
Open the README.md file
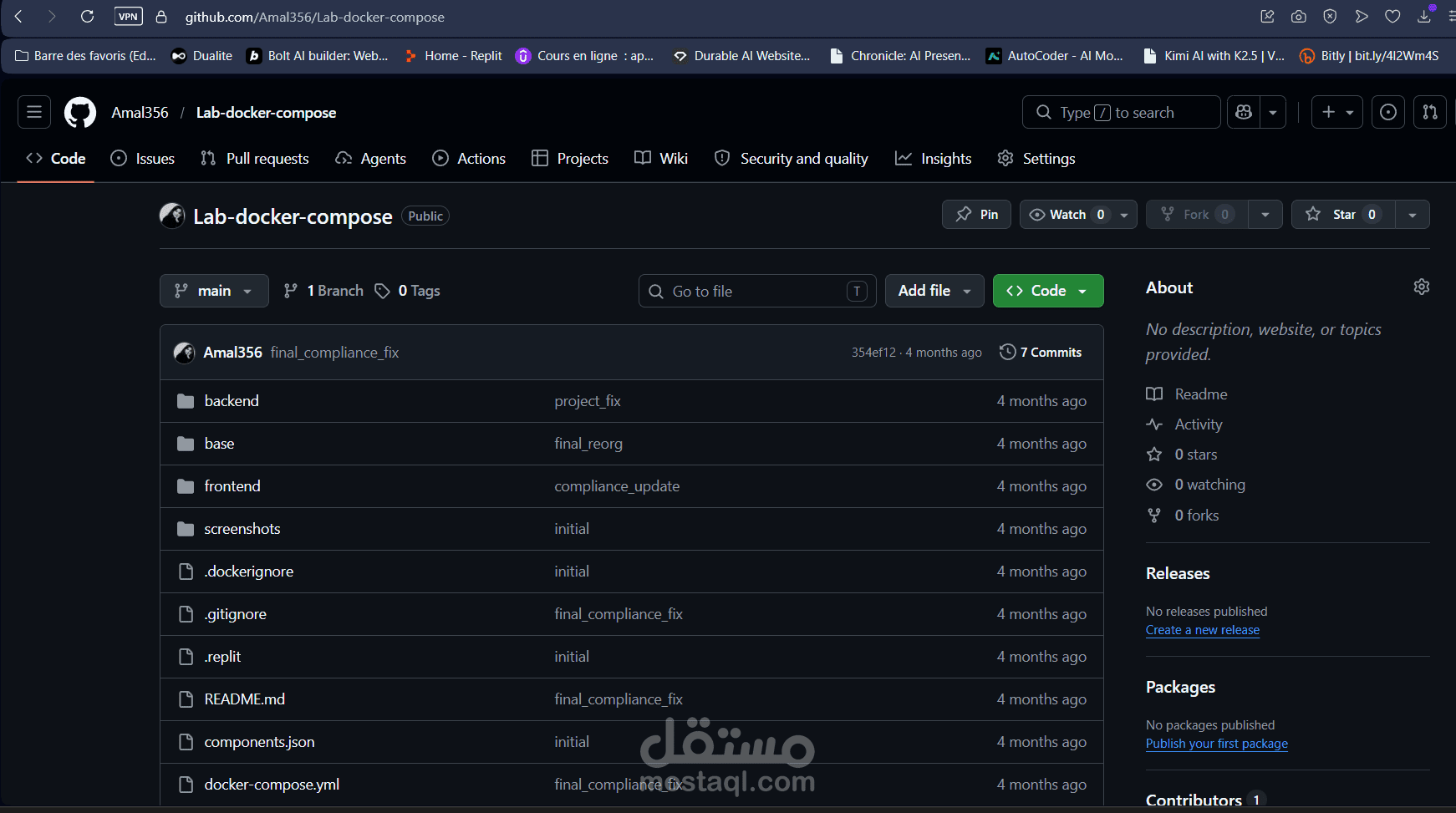[245, 699]
